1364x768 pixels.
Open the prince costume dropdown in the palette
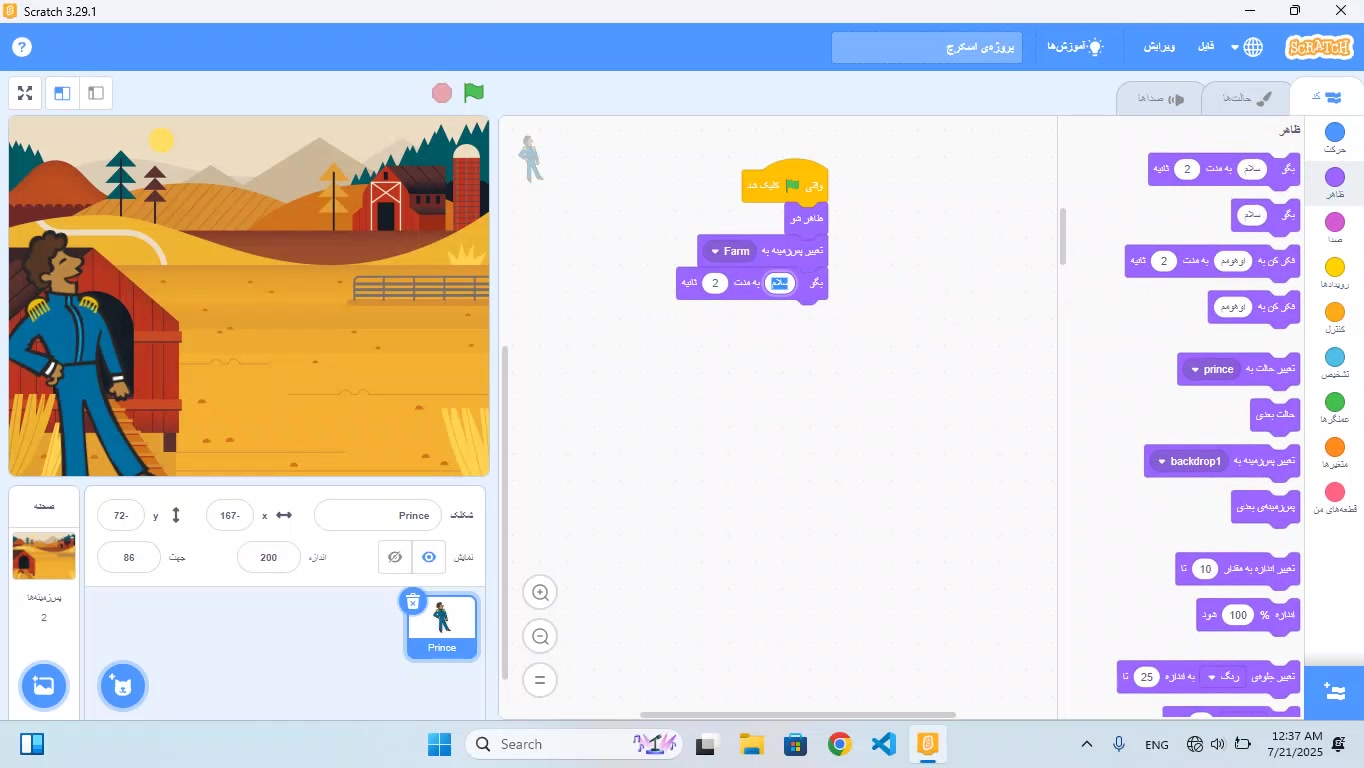click(1211, 369)
